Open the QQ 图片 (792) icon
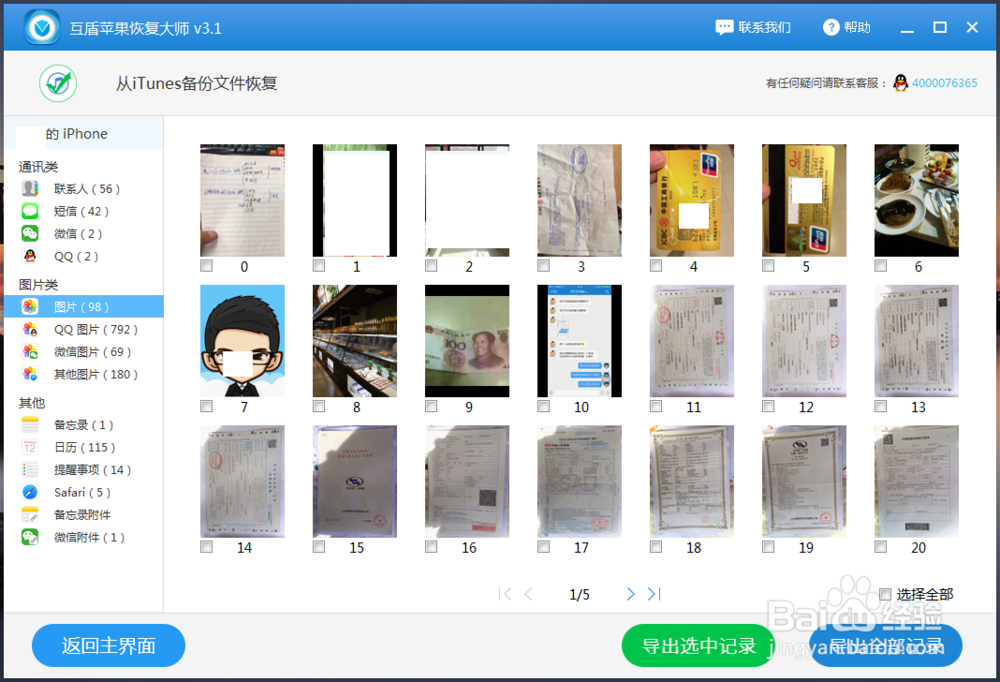Screen dimensions: 1000x682 coord(30,329)
